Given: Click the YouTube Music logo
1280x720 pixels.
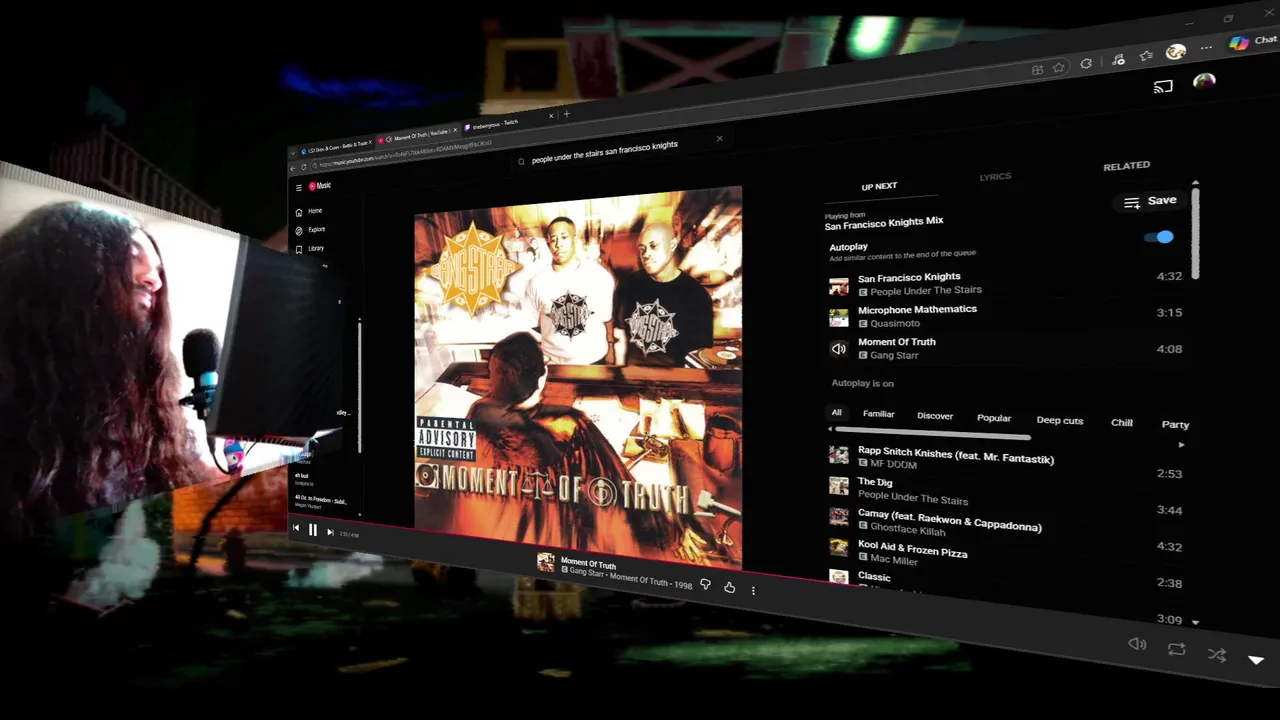Looking at the screenshot, I should (320, 186).
